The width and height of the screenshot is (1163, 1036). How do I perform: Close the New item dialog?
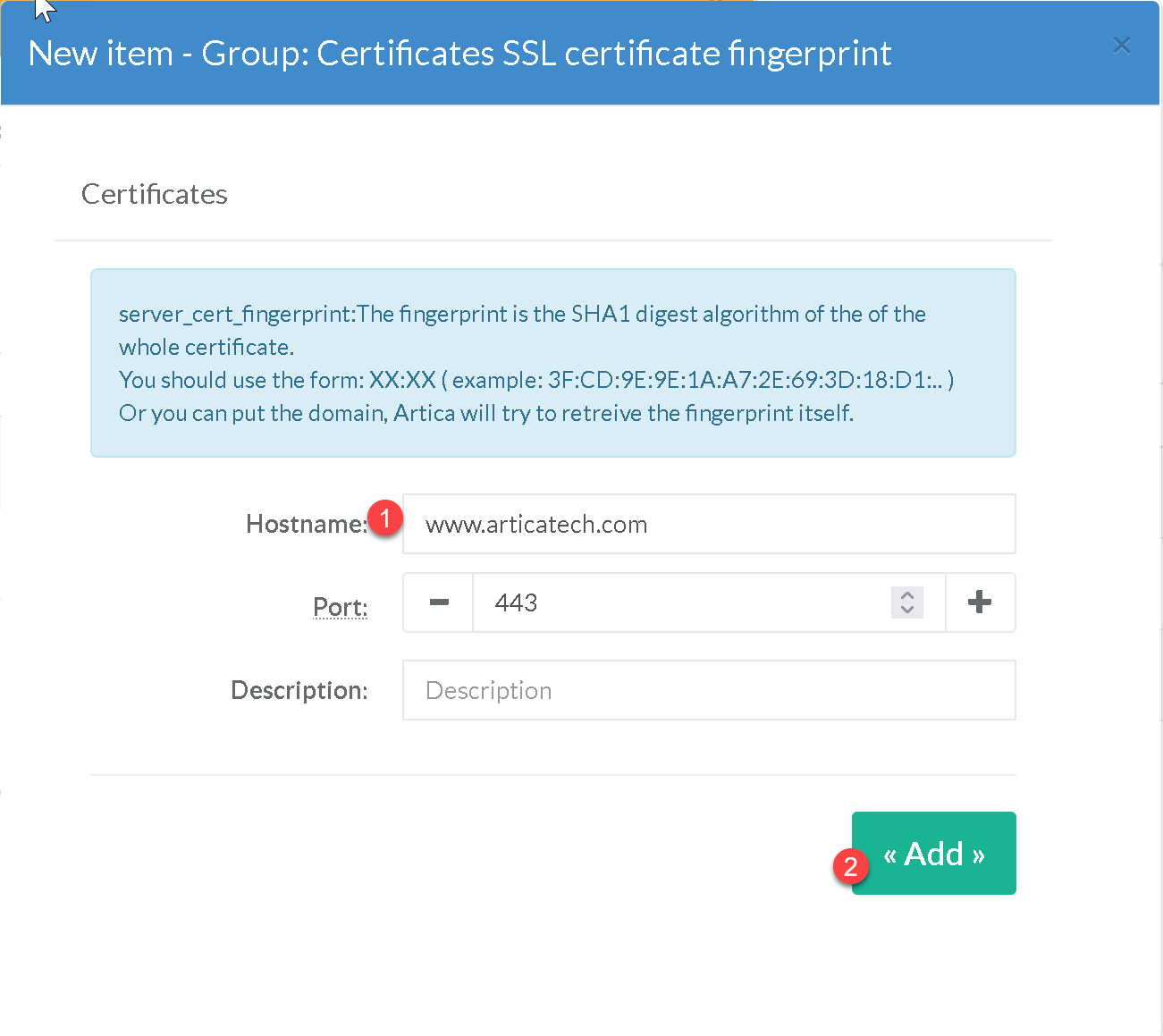click(1122, 46)
